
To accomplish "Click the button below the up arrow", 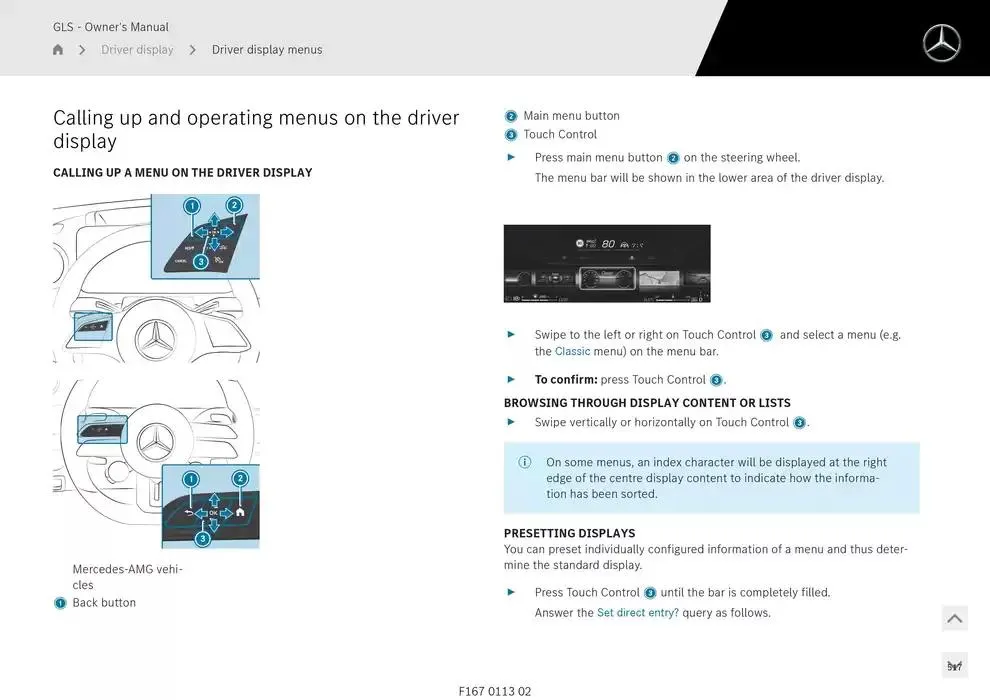I will tap(955, 666).
